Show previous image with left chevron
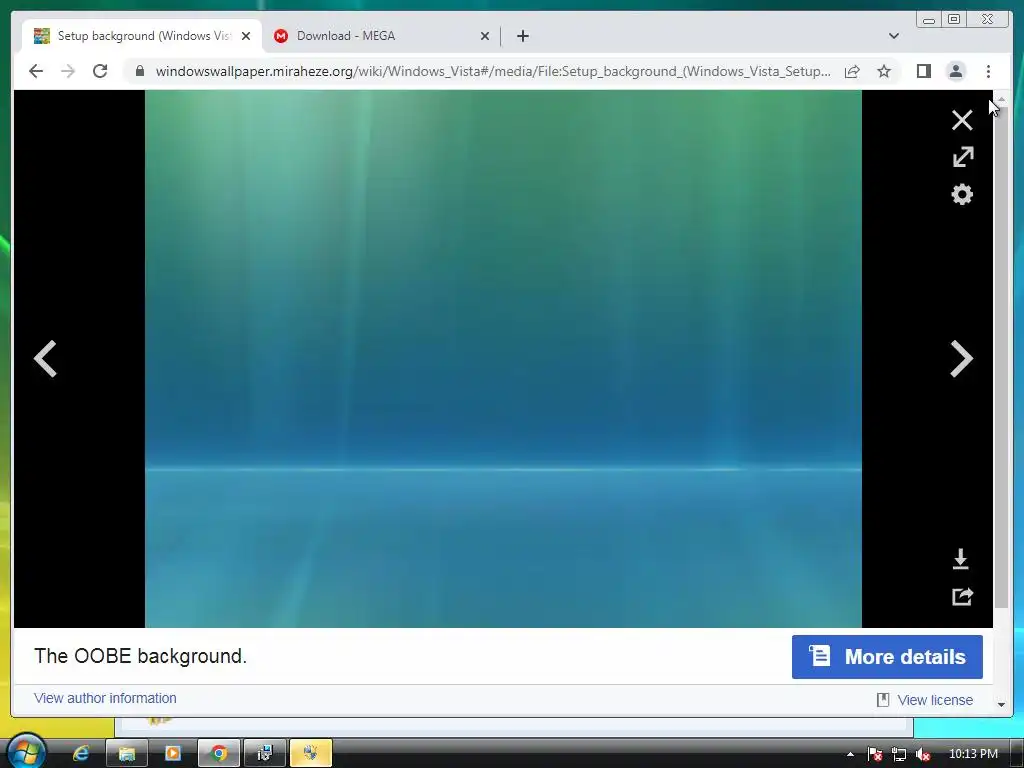This screenshot has width=1024, height=768. [45, 359]
